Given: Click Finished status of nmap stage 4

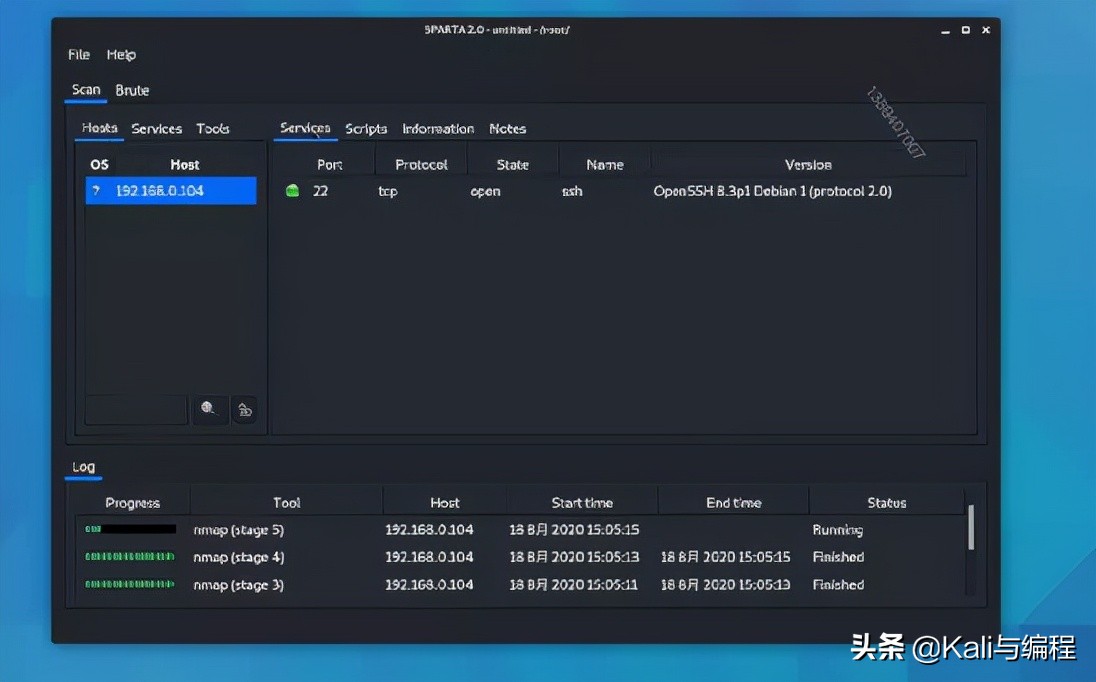Looking at the screenshot, I should (x=838, y=557).
